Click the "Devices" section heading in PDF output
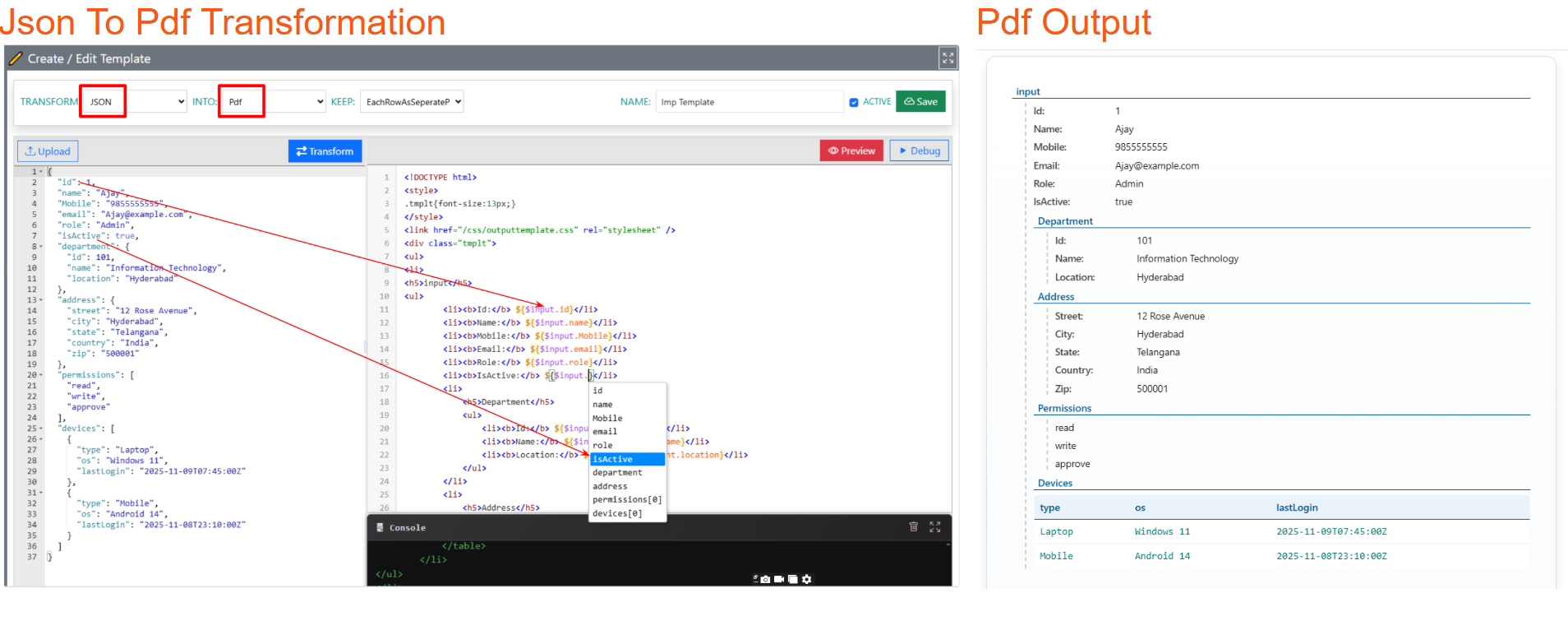1568x630 pixels. pos(1055,483)
